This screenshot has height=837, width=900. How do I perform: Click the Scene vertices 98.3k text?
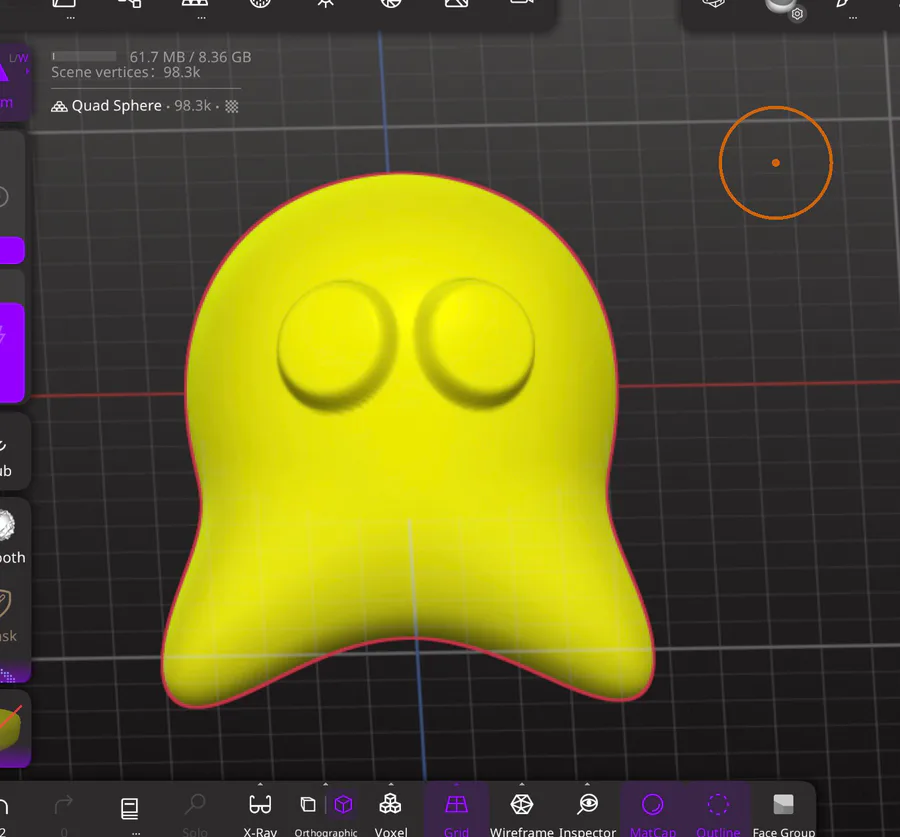[x=126, y=72]
